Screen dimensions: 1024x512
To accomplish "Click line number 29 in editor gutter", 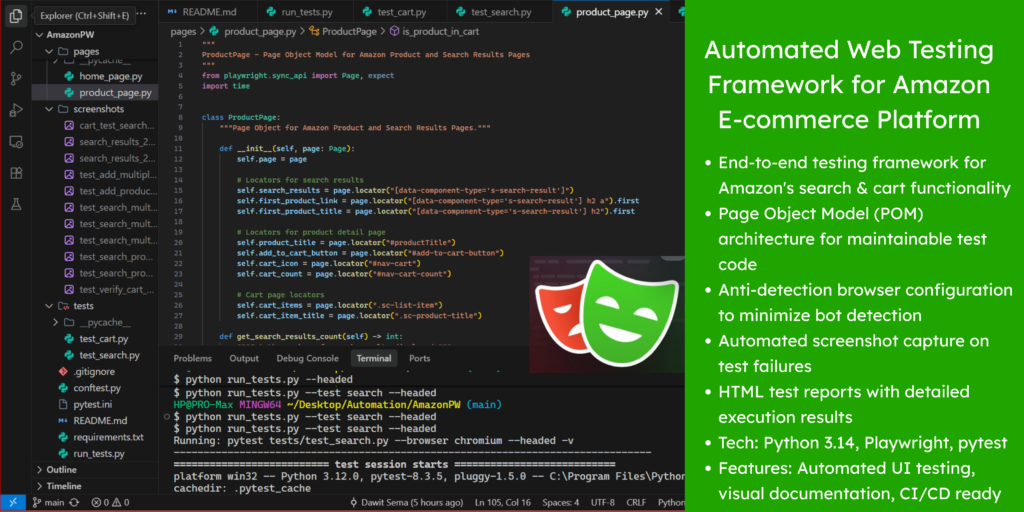I will pos(180,336).
